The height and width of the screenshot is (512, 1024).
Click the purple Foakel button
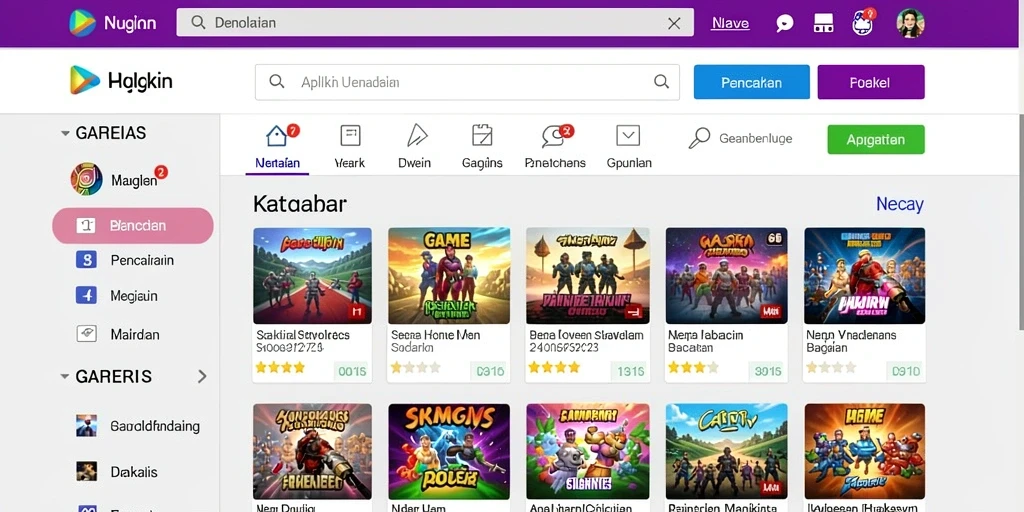coord(871,82)
